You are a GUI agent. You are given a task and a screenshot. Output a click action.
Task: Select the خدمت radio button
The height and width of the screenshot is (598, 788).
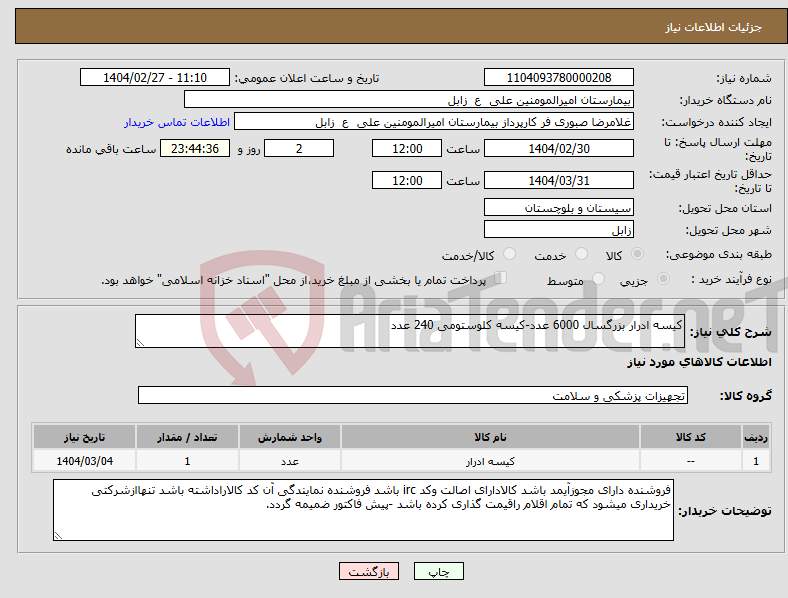(x=581, y=254)
